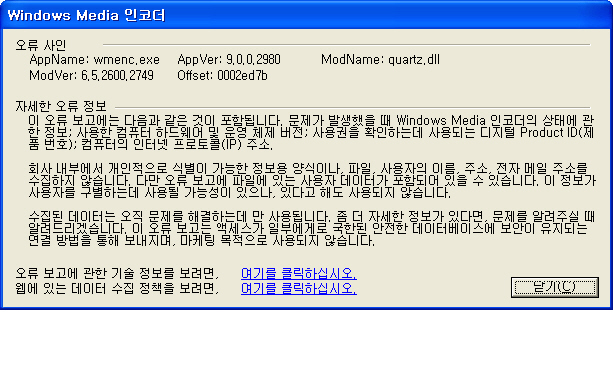The image size is (613, 384).
Task: Click the label 웹에 있는 데이터 수집 정책을 보려면
Action: pyautogui.click(x=117, y=289)
